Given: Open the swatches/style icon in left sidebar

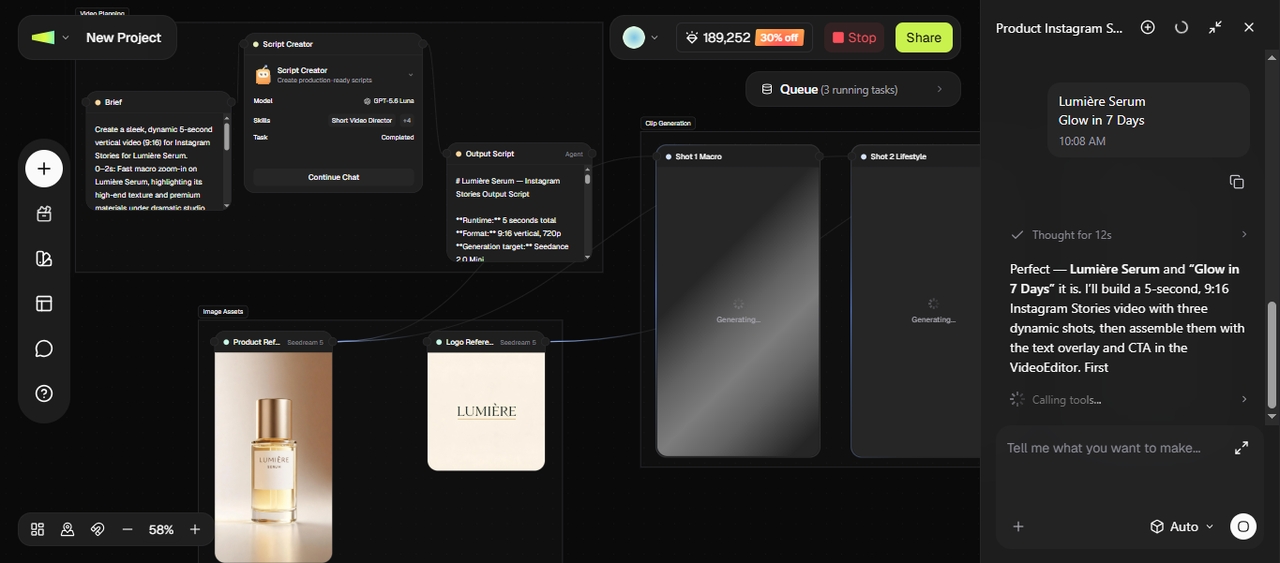Looking at the screenshot, I should 44,259.
